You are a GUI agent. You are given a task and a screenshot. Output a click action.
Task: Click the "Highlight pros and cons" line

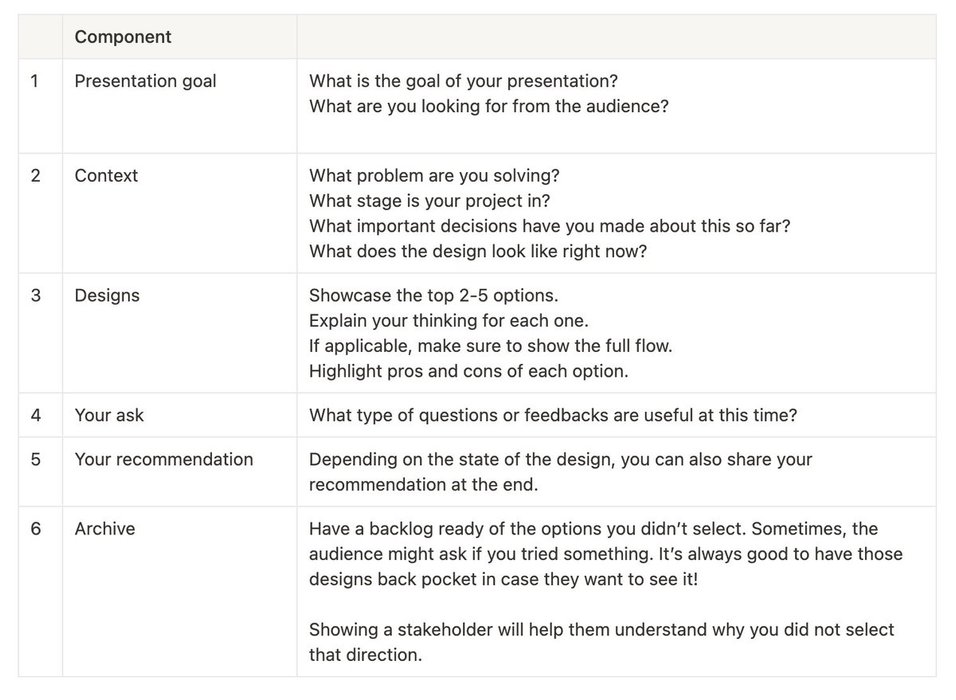coord(469,371)
